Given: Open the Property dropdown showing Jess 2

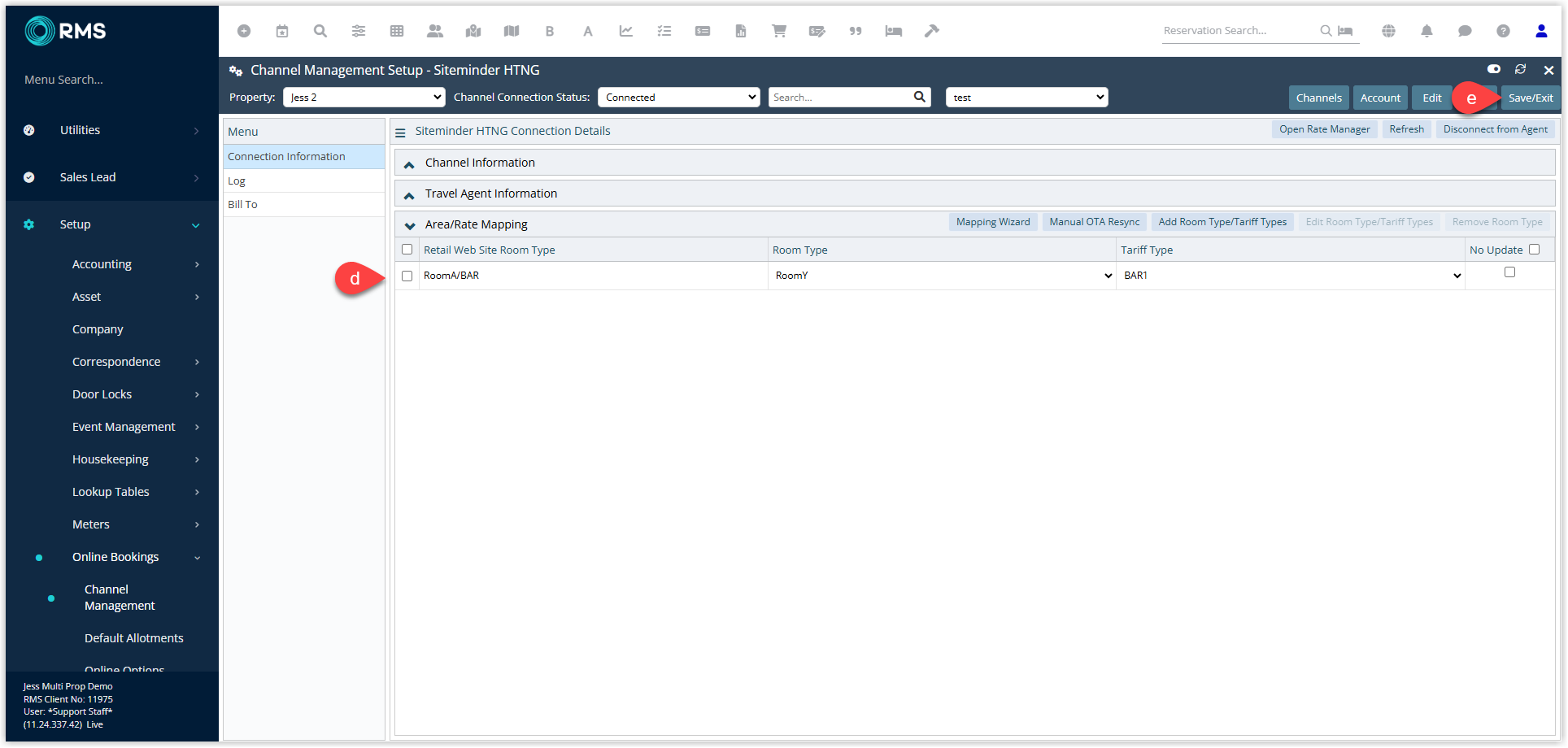Looking at the screenshot, I should click(364, 97).
